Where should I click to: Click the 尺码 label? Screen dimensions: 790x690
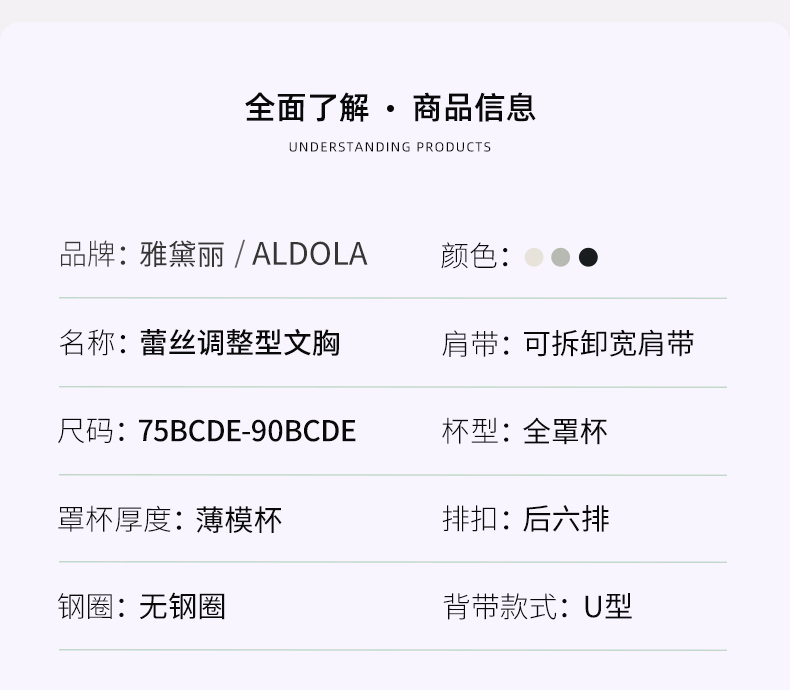pyautogui.click(x=86, y=431)
